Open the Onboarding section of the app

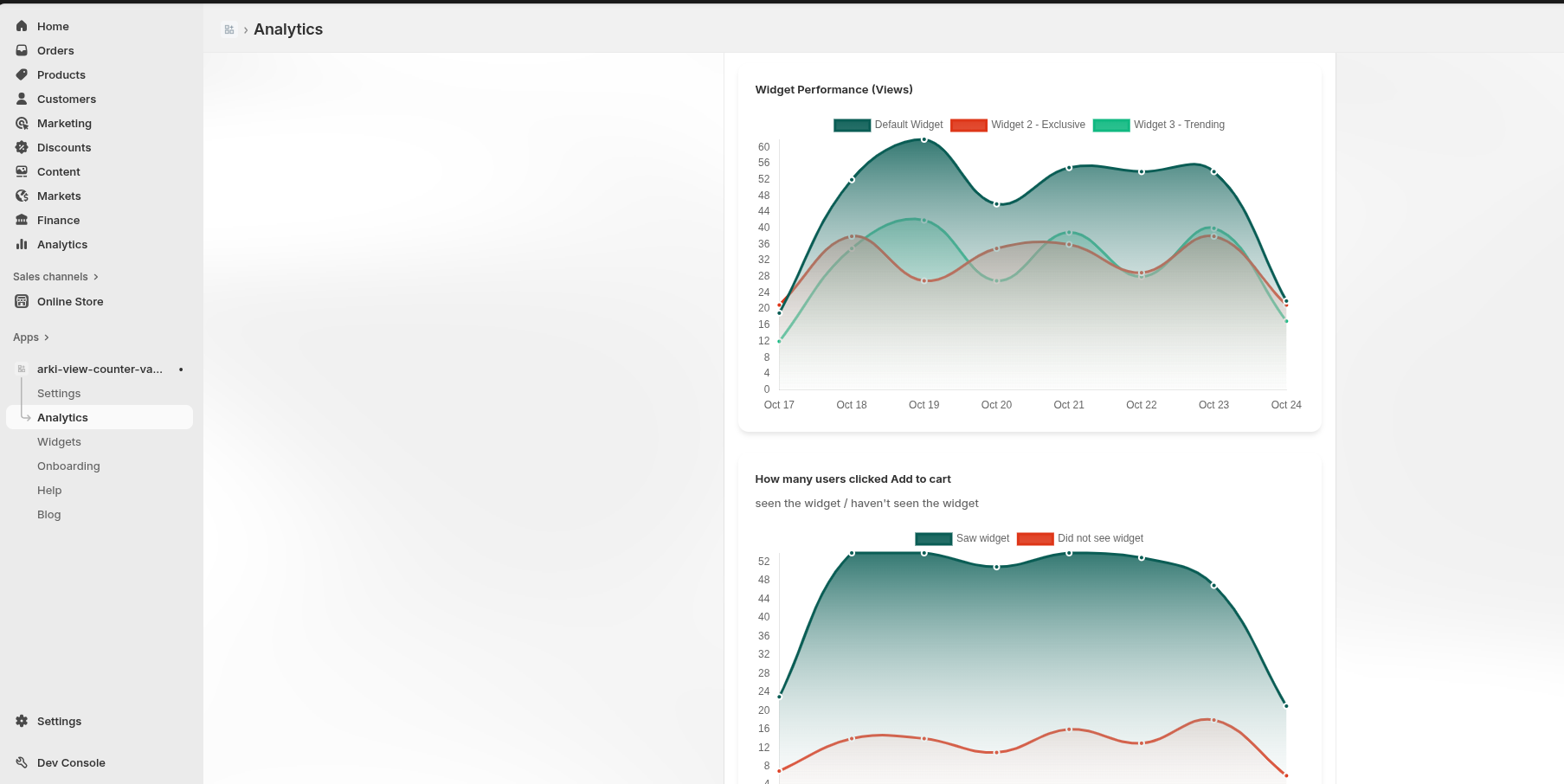click(68, 466)
